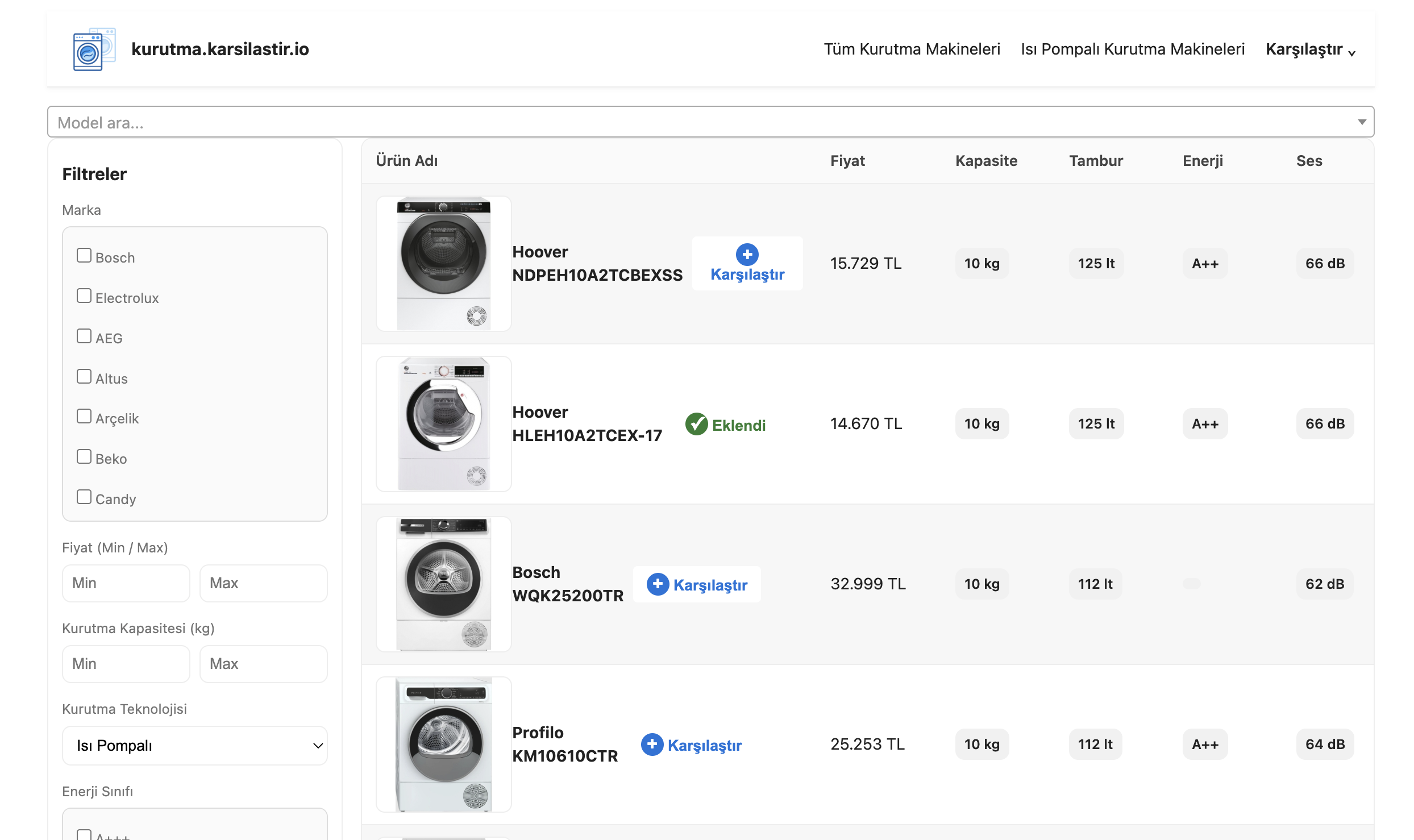Tick the Candy brand checkbox
This screenshot has width=1414, height=840.
[84, 497]
